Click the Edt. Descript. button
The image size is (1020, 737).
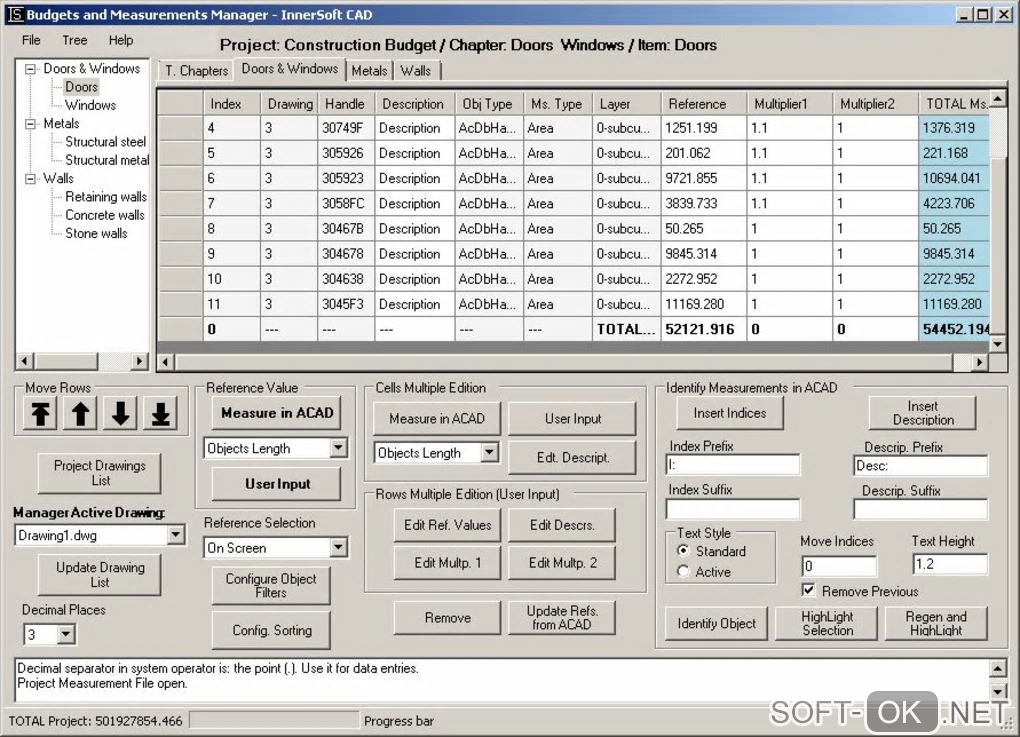pyautogui.click(x=572, y=457)
